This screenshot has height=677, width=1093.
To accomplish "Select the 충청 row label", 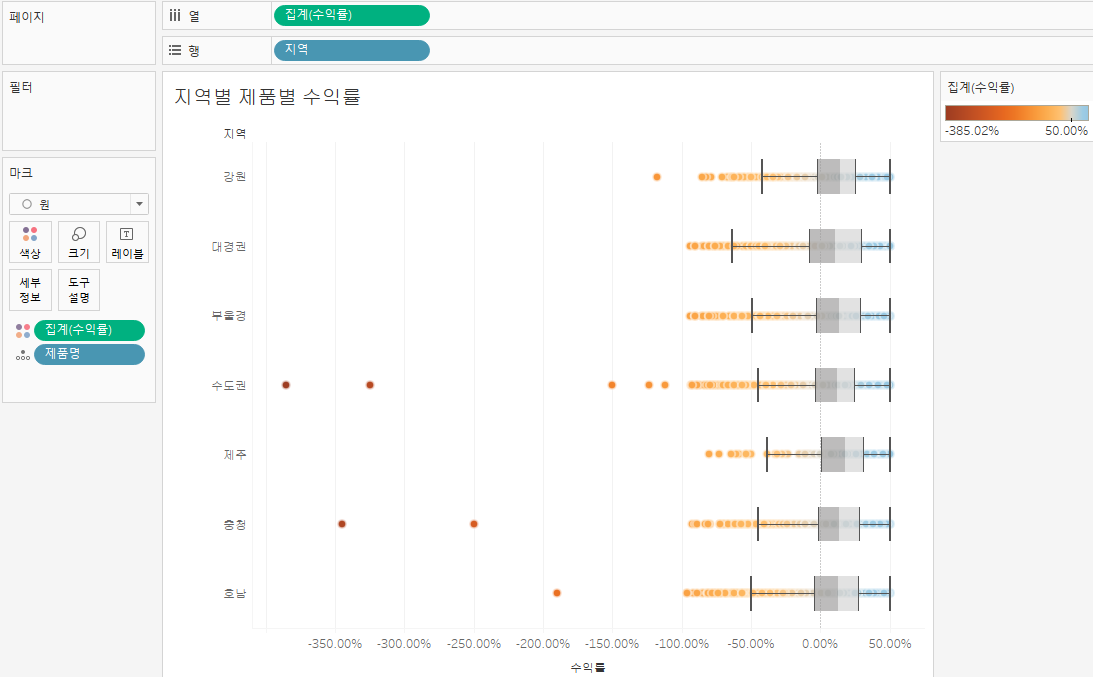I will 234,524.
